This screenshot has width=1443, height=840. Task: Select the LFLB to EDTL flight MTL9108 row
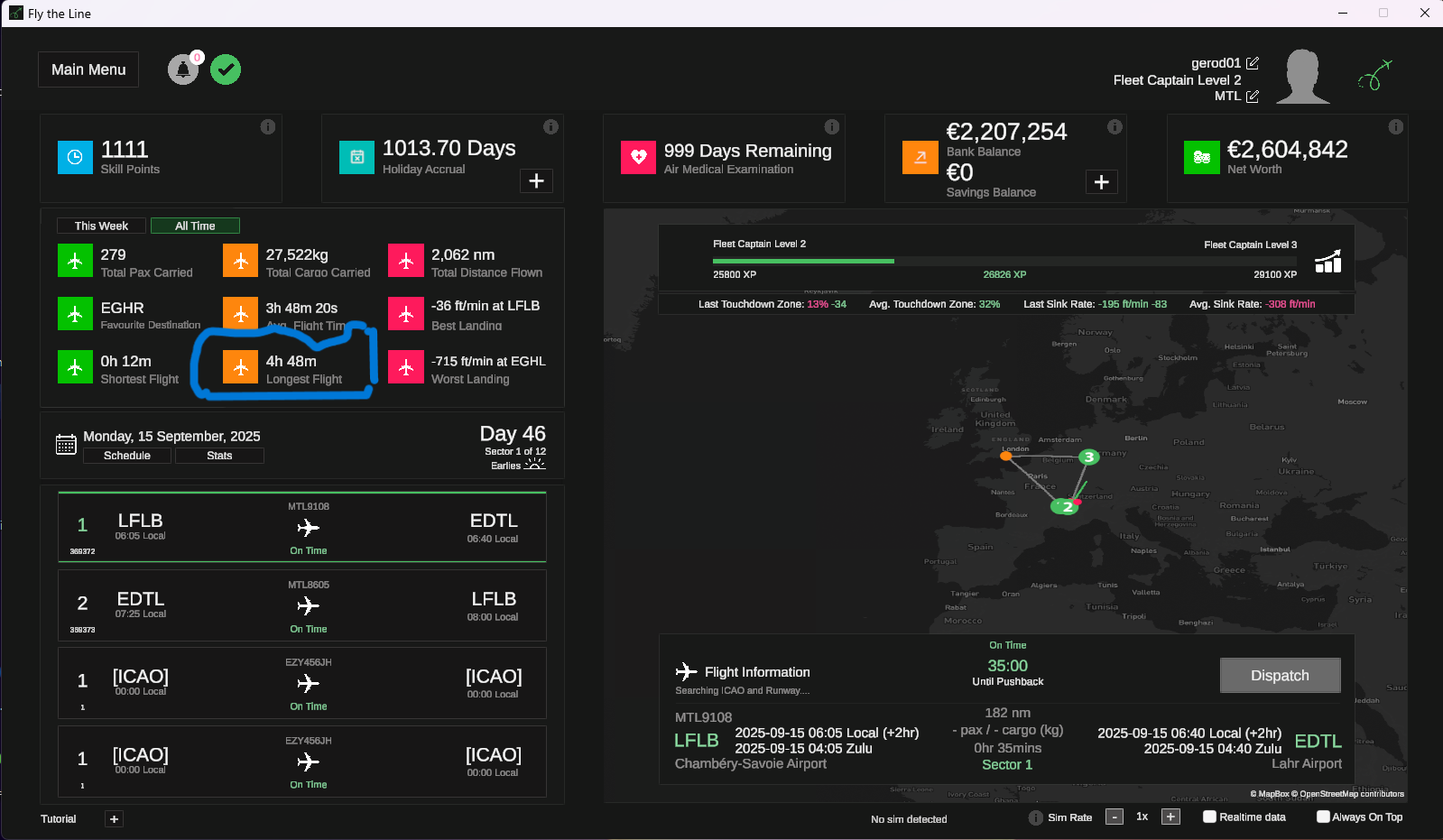tap(302, 528)
